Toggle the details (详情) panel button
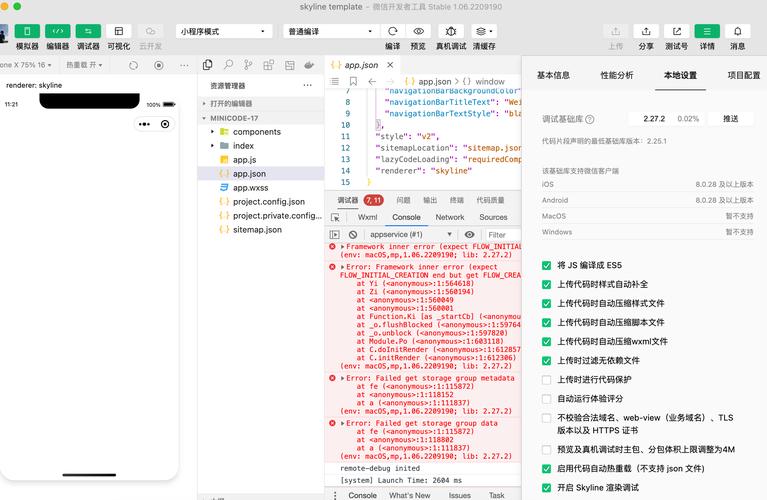The width and height of the screenshot is (767, 500). coord(707,31)
